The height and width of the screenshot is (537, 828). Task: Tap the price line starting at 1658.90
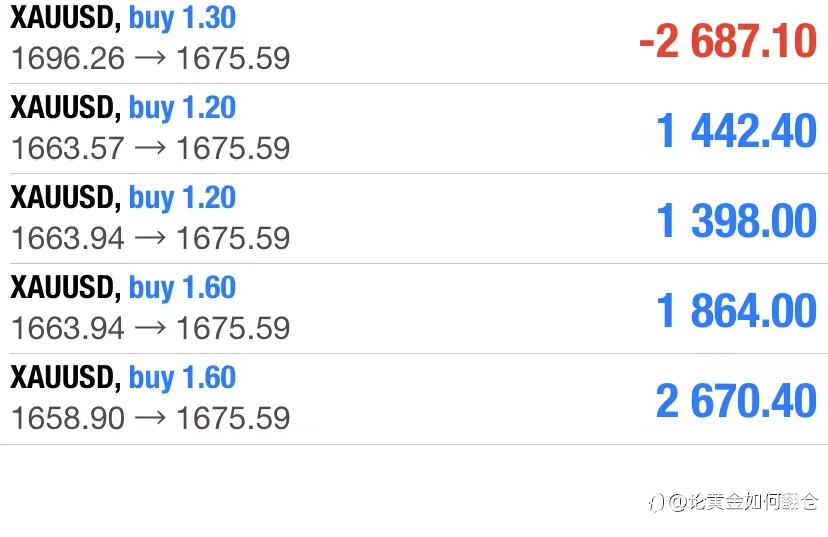pos(150,418)
